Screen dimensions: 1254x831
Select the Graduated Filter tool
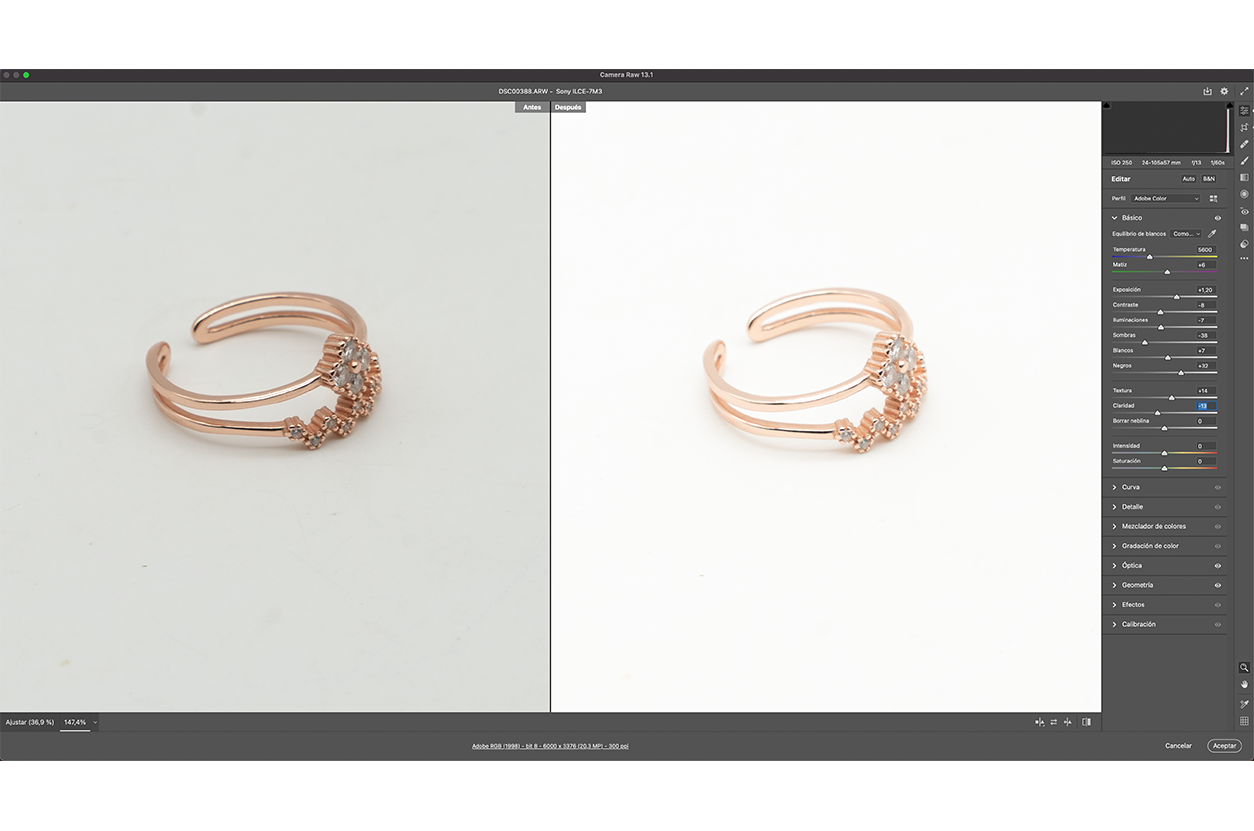[x=1244, y=177]
